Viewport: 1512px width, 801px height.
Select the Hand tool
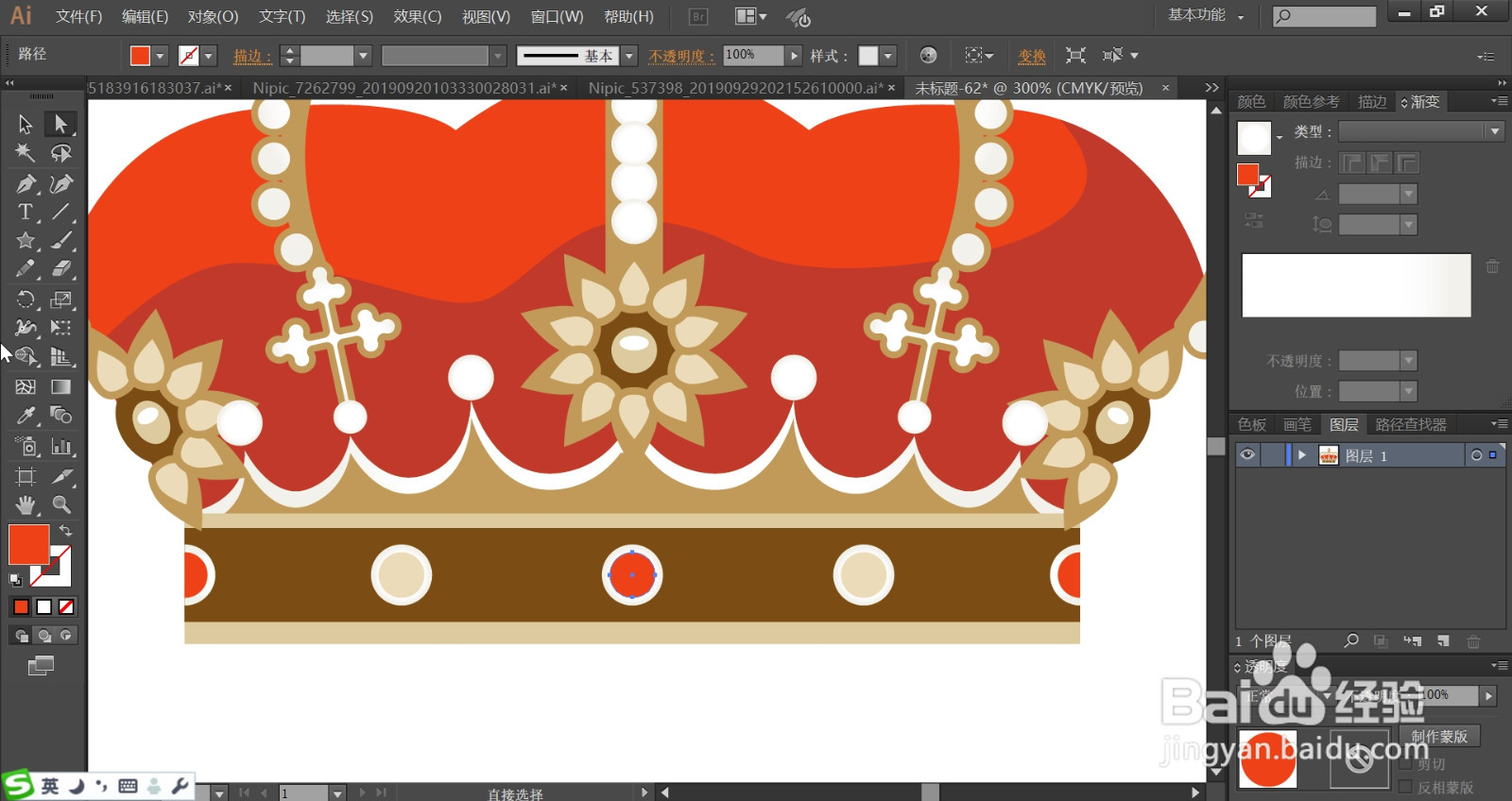pyautogui.click(x=26, y=504)
